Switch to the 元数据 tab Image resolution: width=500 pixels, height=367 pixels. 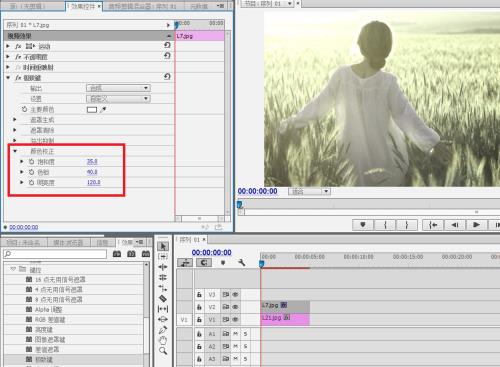pyautogui.click(x=199, y=6)
